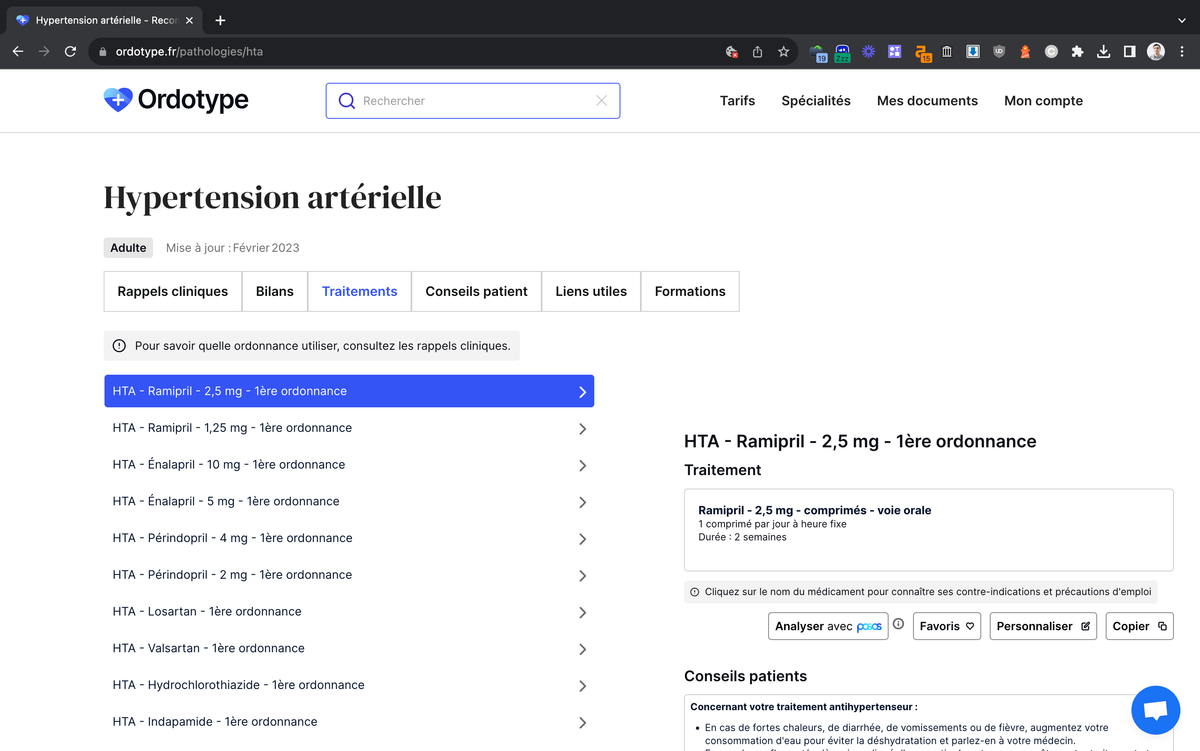Open the Extensions puzzle icon
This screenshot has height=751, width=1200.
tap(1077, 51)
